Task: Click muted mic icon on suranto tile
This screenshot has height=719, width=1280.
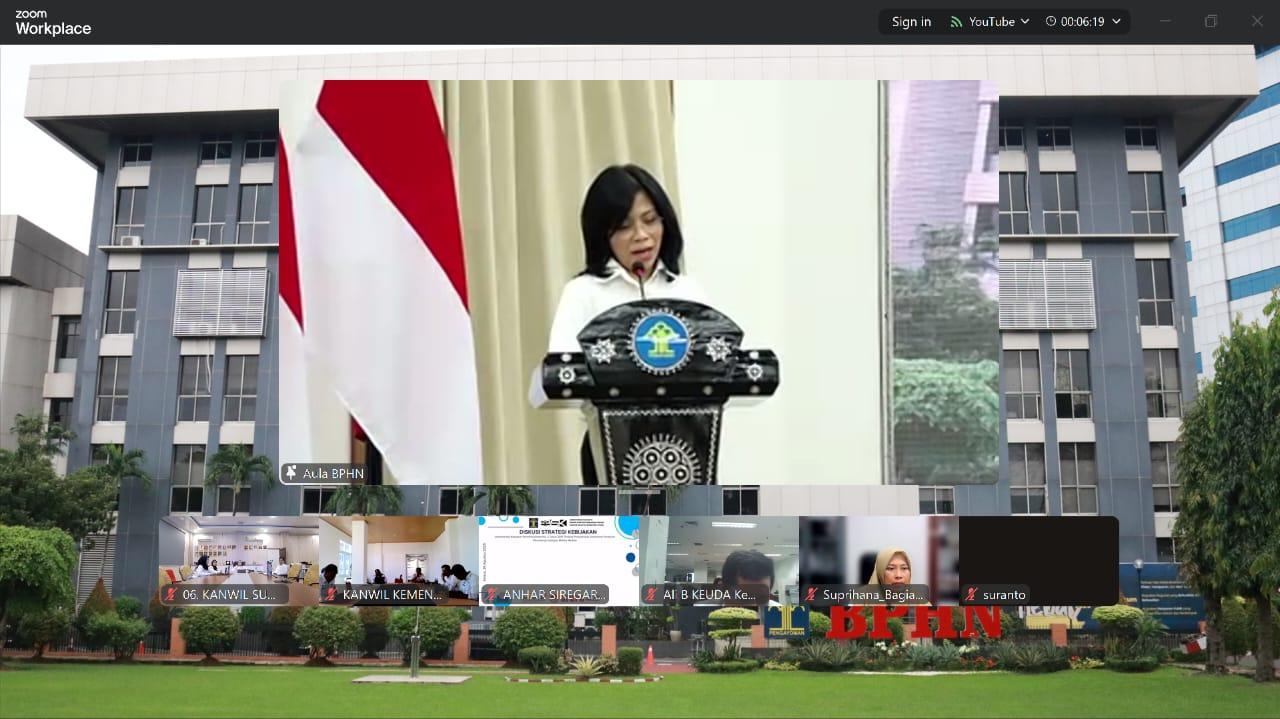Action: [971, 595]
